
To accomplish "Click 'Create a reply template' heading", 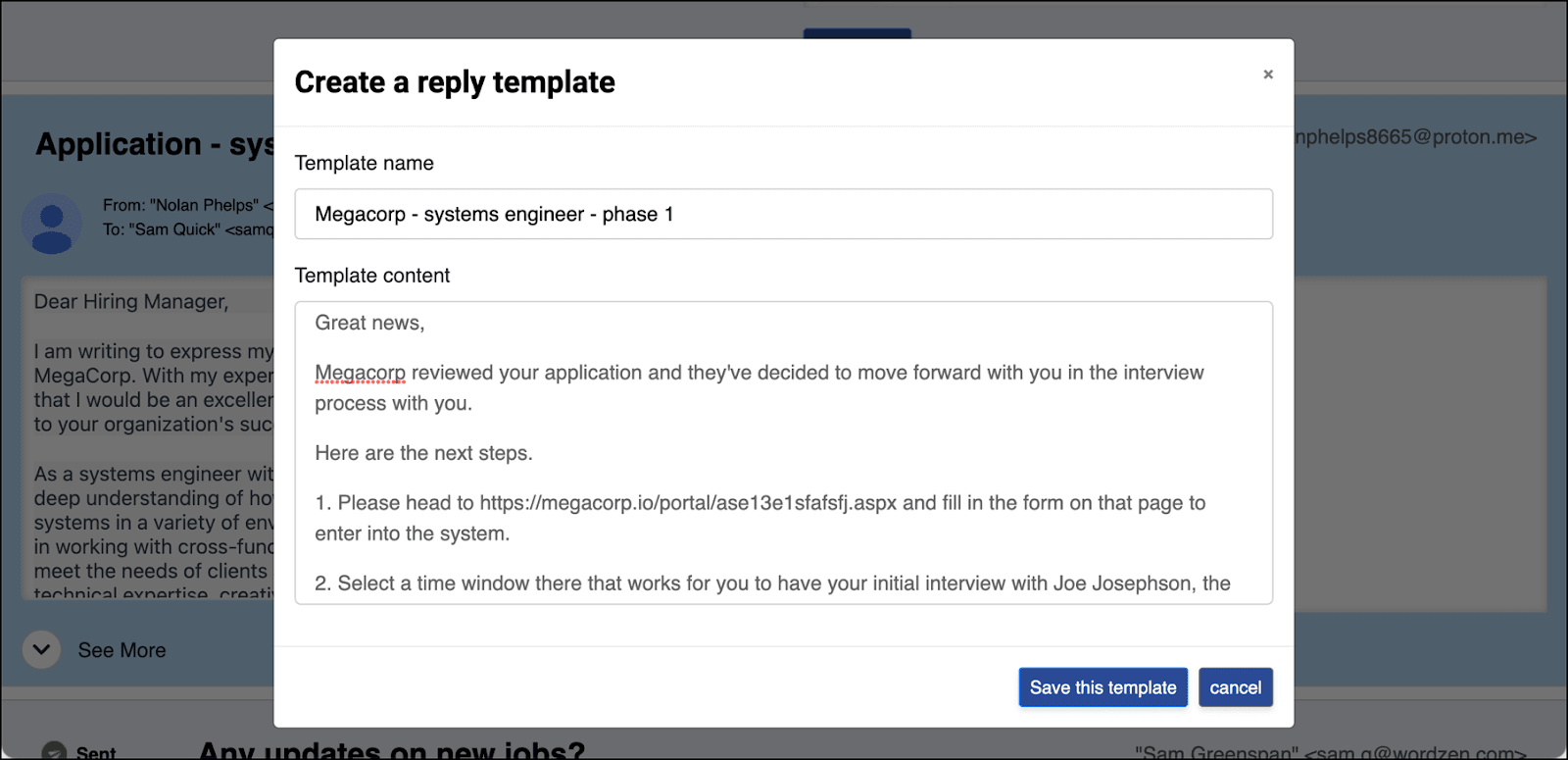I will [455, 82].
